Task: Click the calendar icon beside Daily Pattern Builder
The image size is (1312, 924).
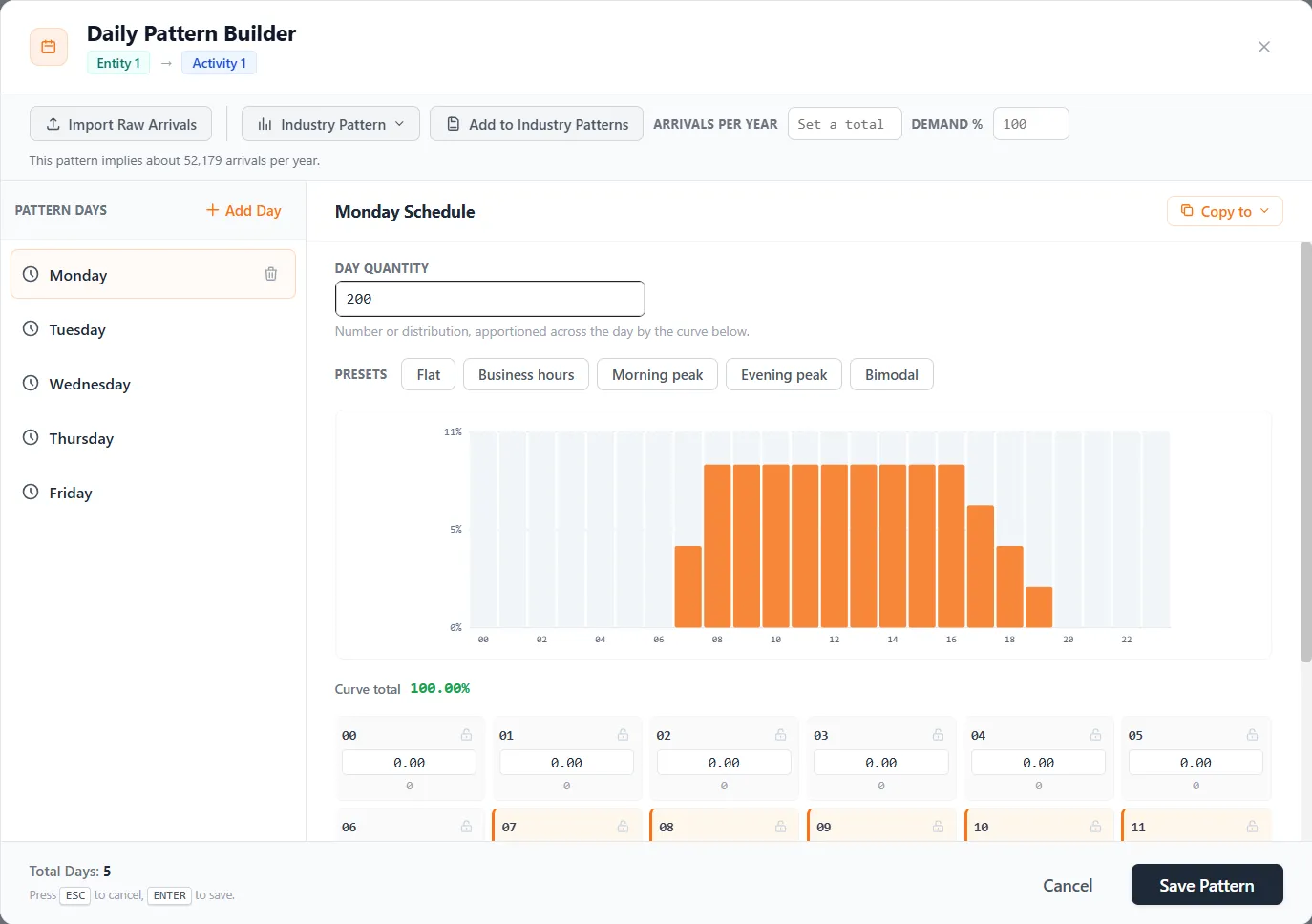Action: (x=49, y=47)
